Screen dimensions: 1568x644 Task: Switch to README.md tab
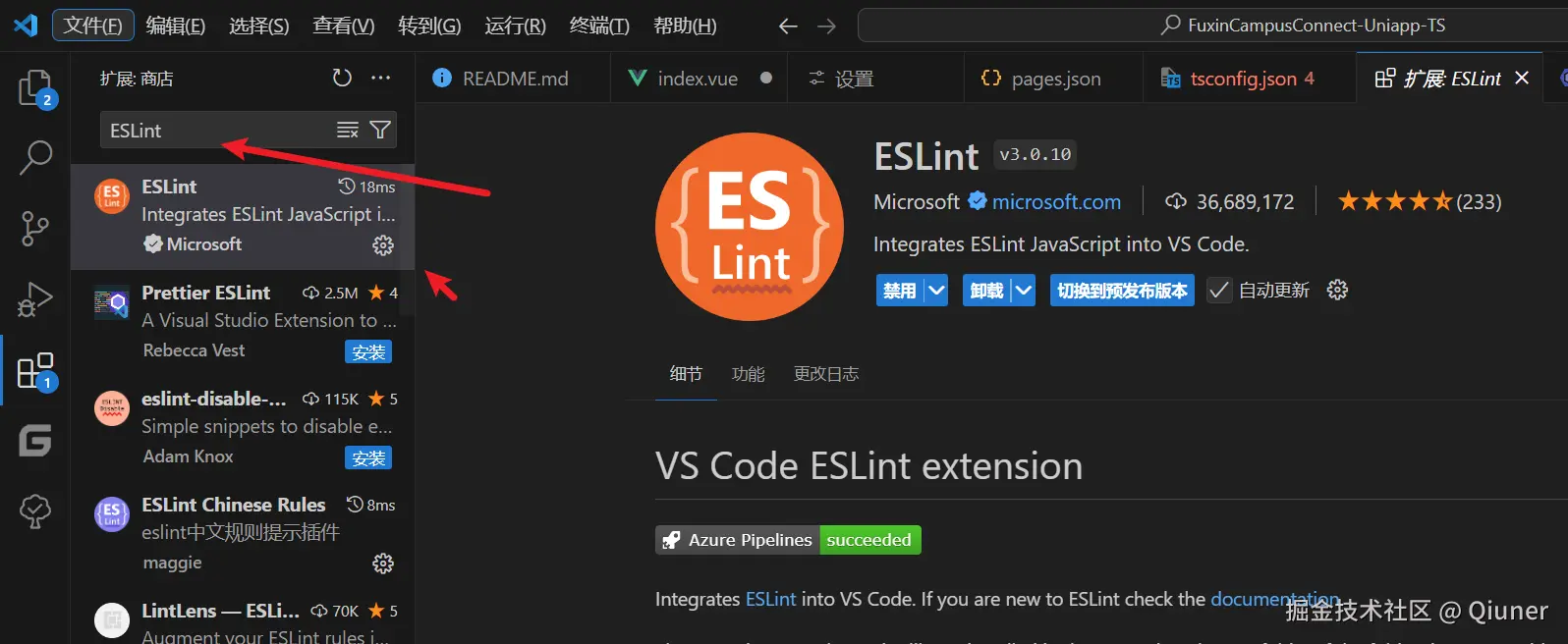(x=513, y=79)
